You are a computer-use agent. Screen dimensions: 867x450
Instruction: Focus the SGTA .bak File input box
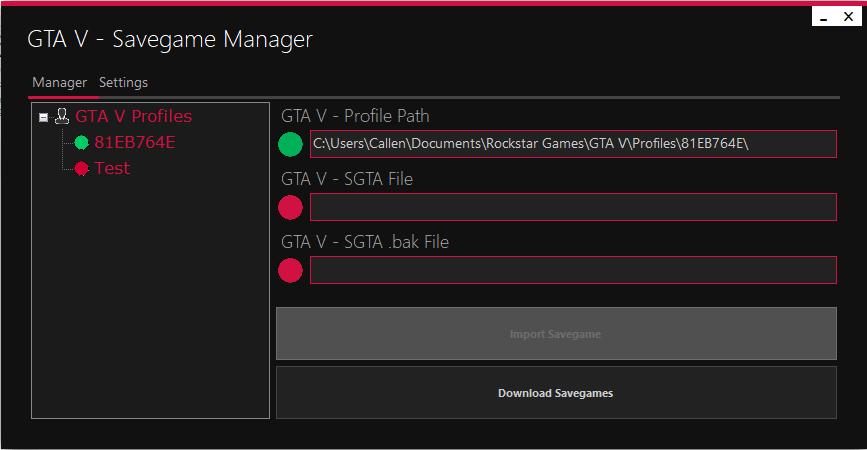(572, 270)
